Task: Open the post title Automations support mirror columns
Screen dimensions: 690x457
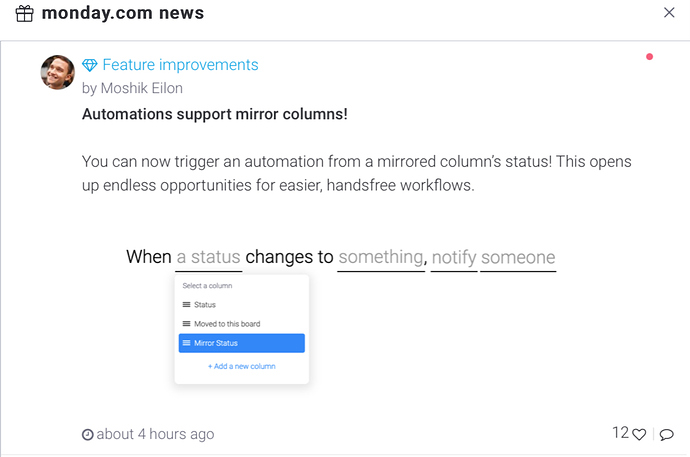Action: click(x=215, y=114)
